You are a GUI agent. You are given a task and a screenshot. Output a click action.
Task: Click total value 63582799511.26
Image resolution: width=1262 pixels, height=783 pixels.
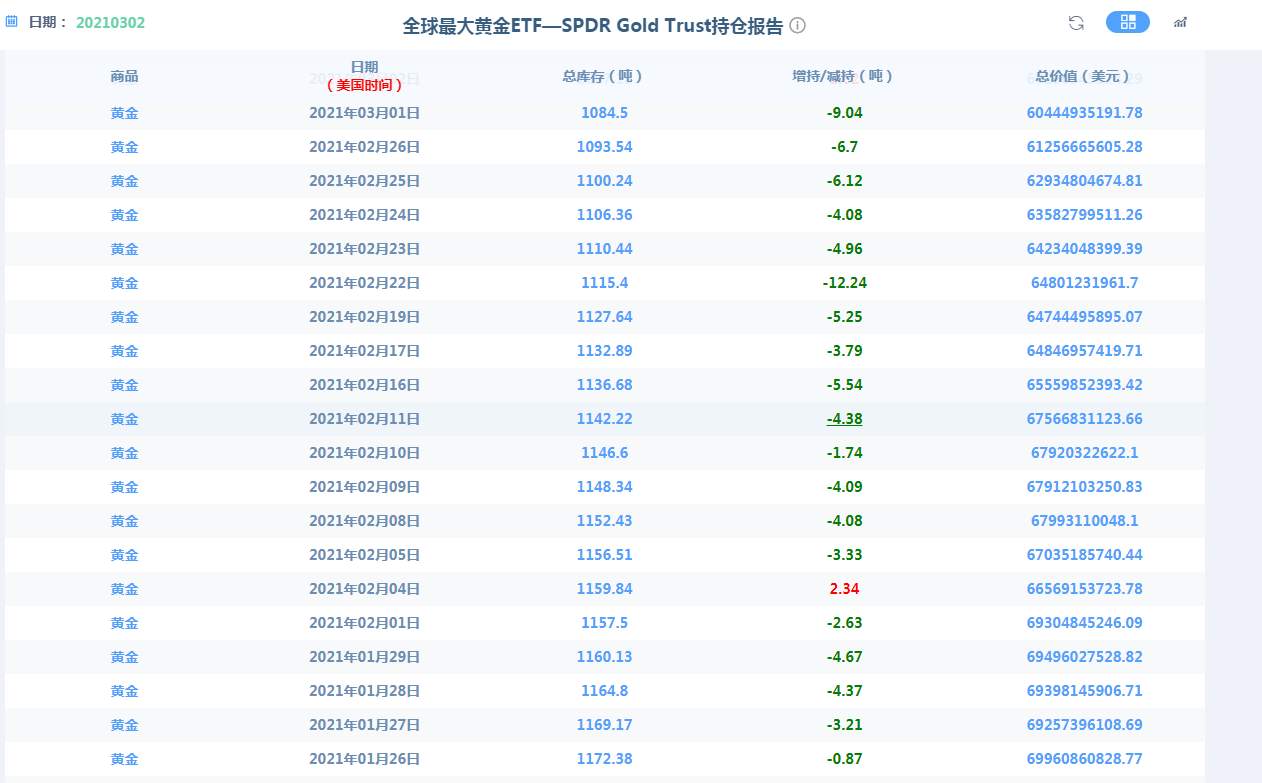click(x=1084, y=215)
